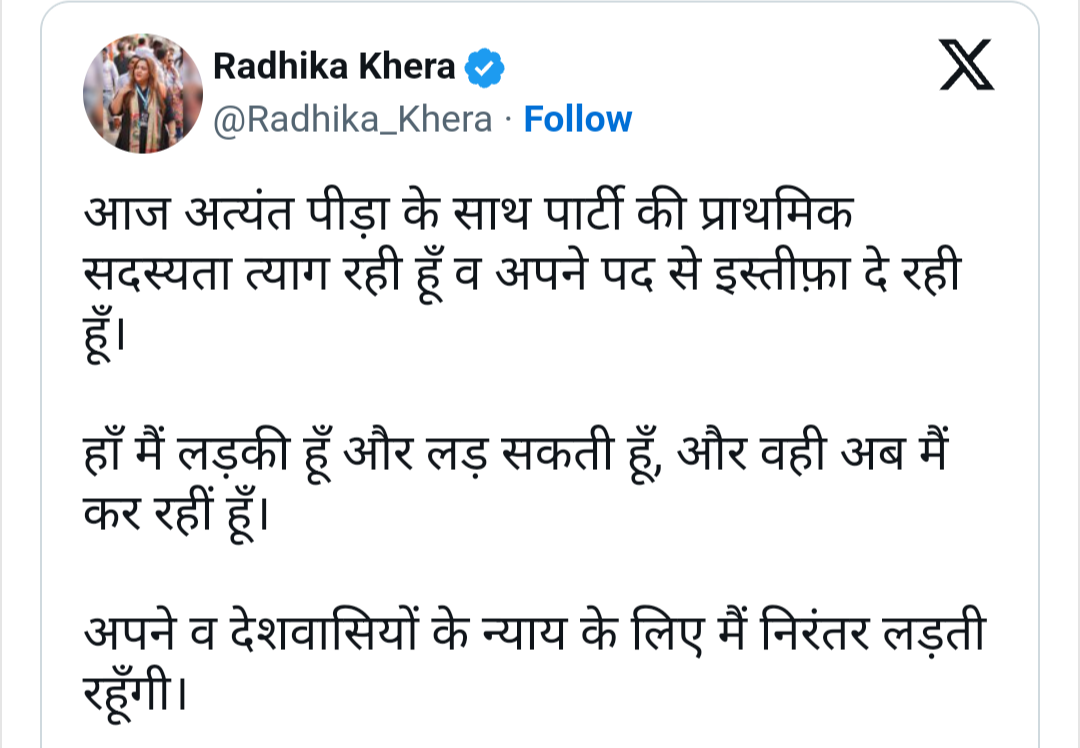Click the final word रहूँगी।
1080x748 pixels.
pyautogui.click(x=135, y=691)
